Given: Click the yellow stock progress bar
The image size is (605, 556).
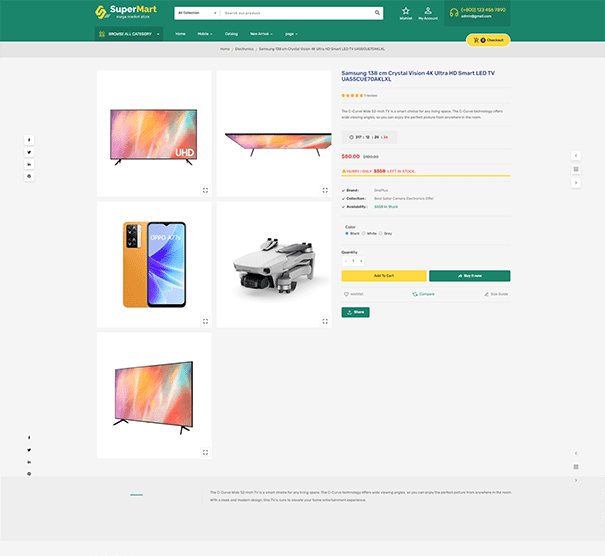Looking at the screenshot, I should click(426, 176).
